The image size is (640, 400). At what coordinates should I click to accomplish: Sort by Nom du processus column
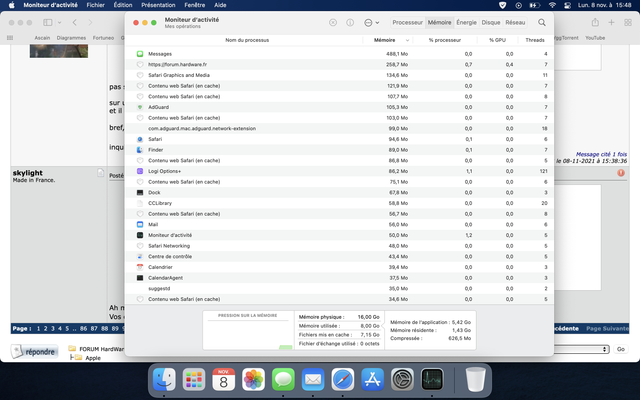click(x=247, y=40)
